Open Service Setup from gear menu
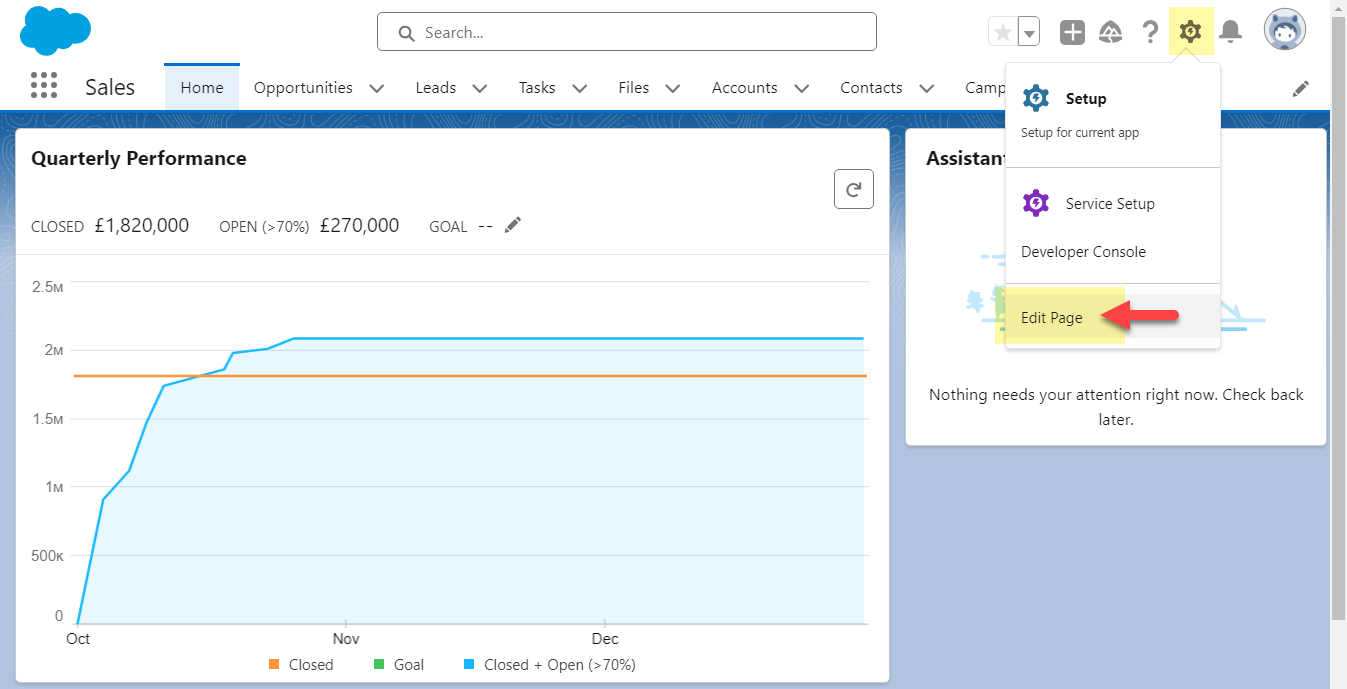This screenshot has height=689, width=1347. tap(1109, 203)
